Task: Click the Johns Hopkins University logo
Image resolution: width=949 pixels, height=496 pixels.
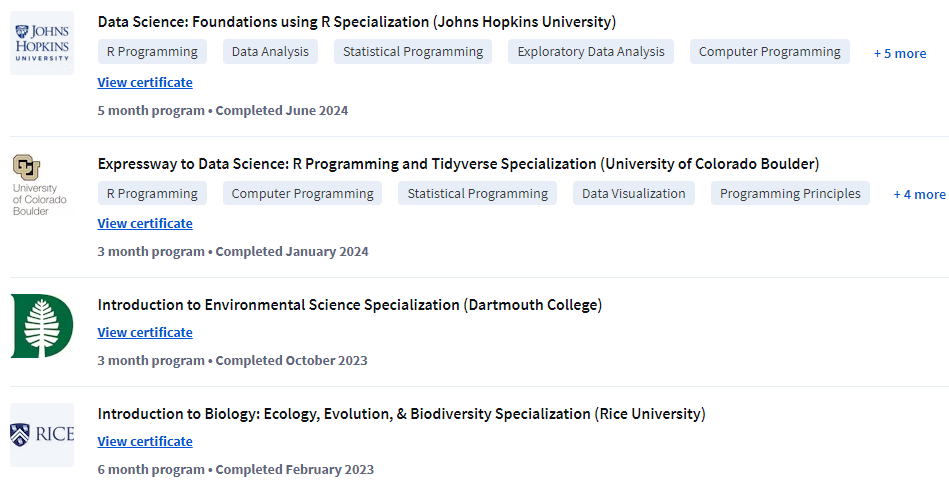Action: [42, 43]
